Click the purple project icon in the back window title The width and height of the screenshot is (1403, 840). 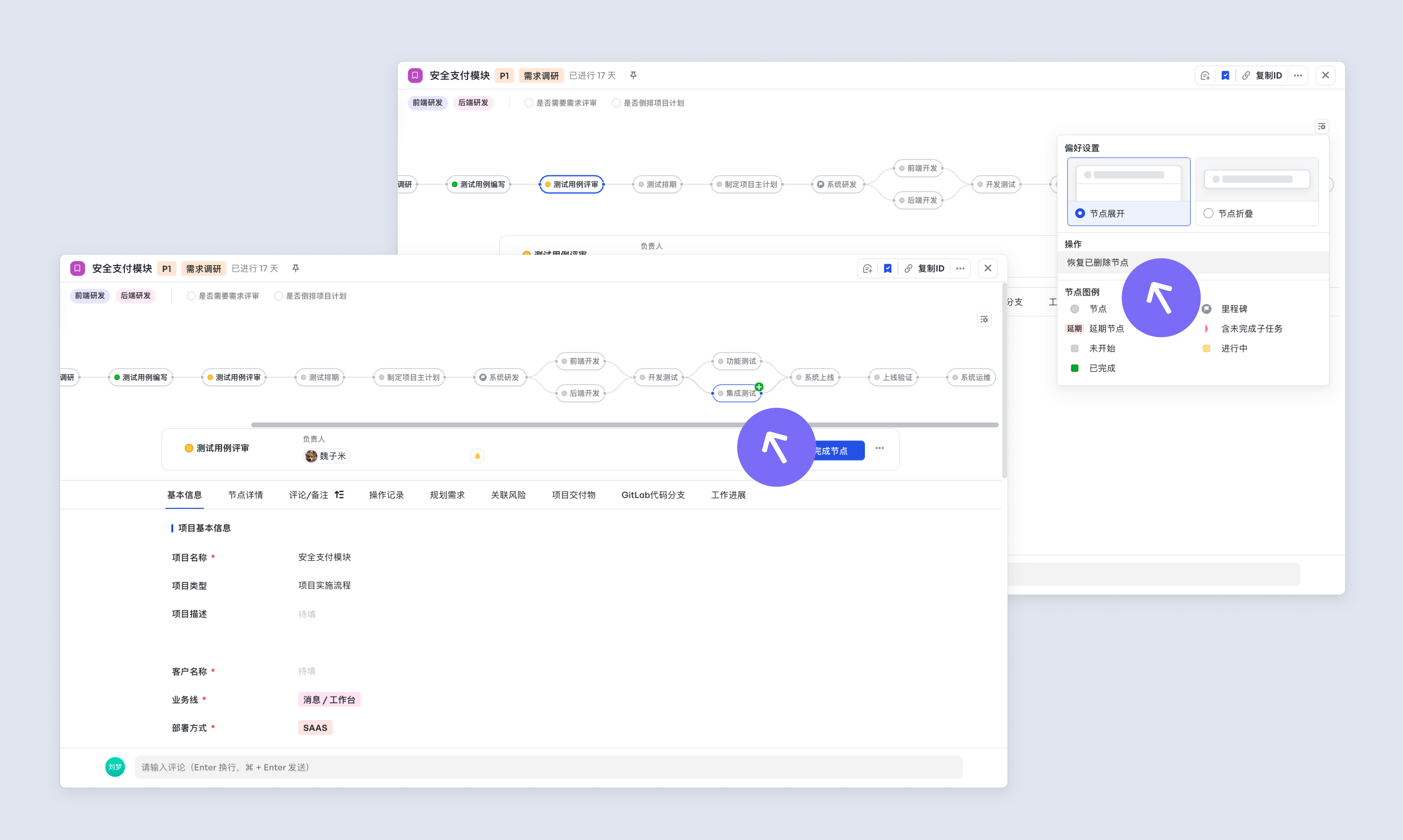pyautogui.click(x=415, y=75)
